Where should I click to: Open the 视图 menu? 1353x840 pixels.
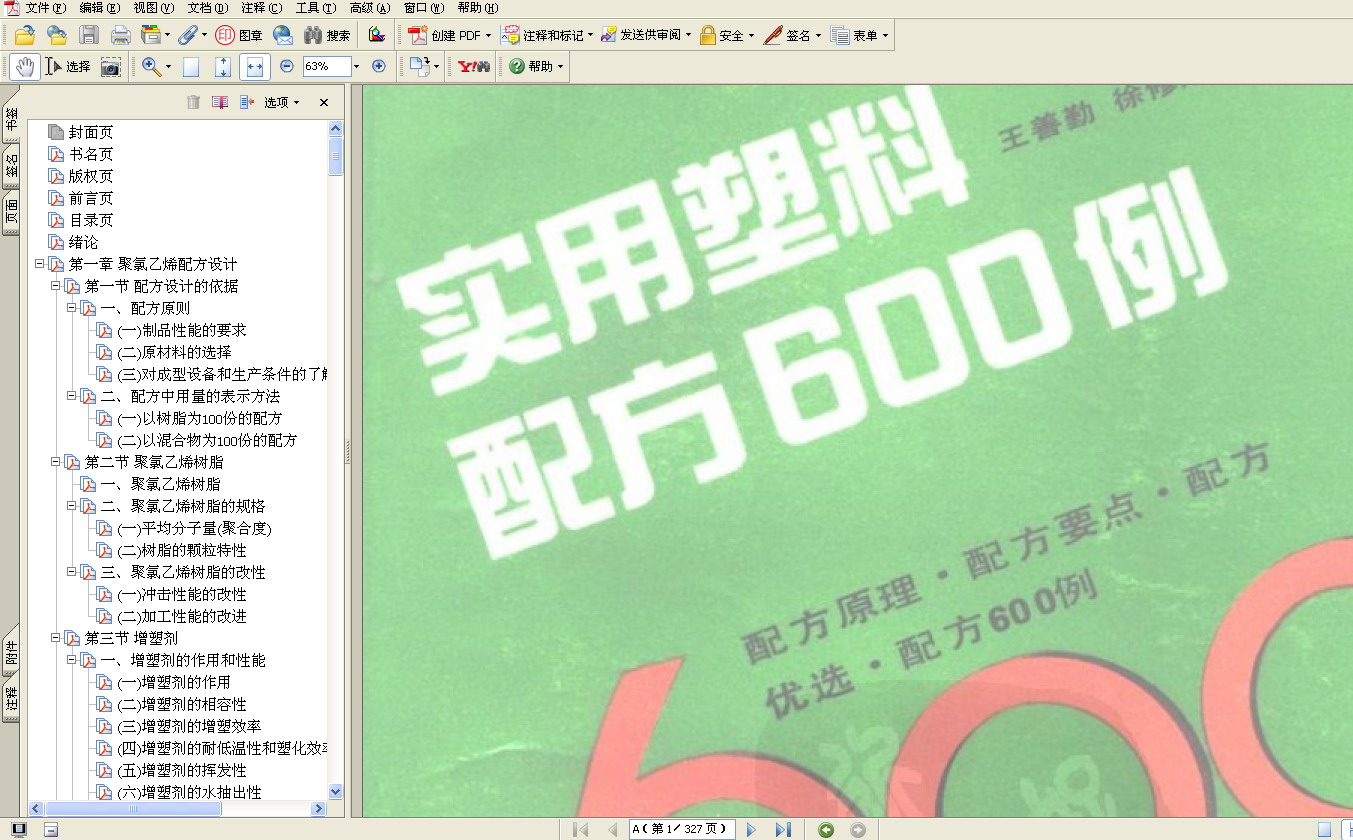tap(153, 8)
